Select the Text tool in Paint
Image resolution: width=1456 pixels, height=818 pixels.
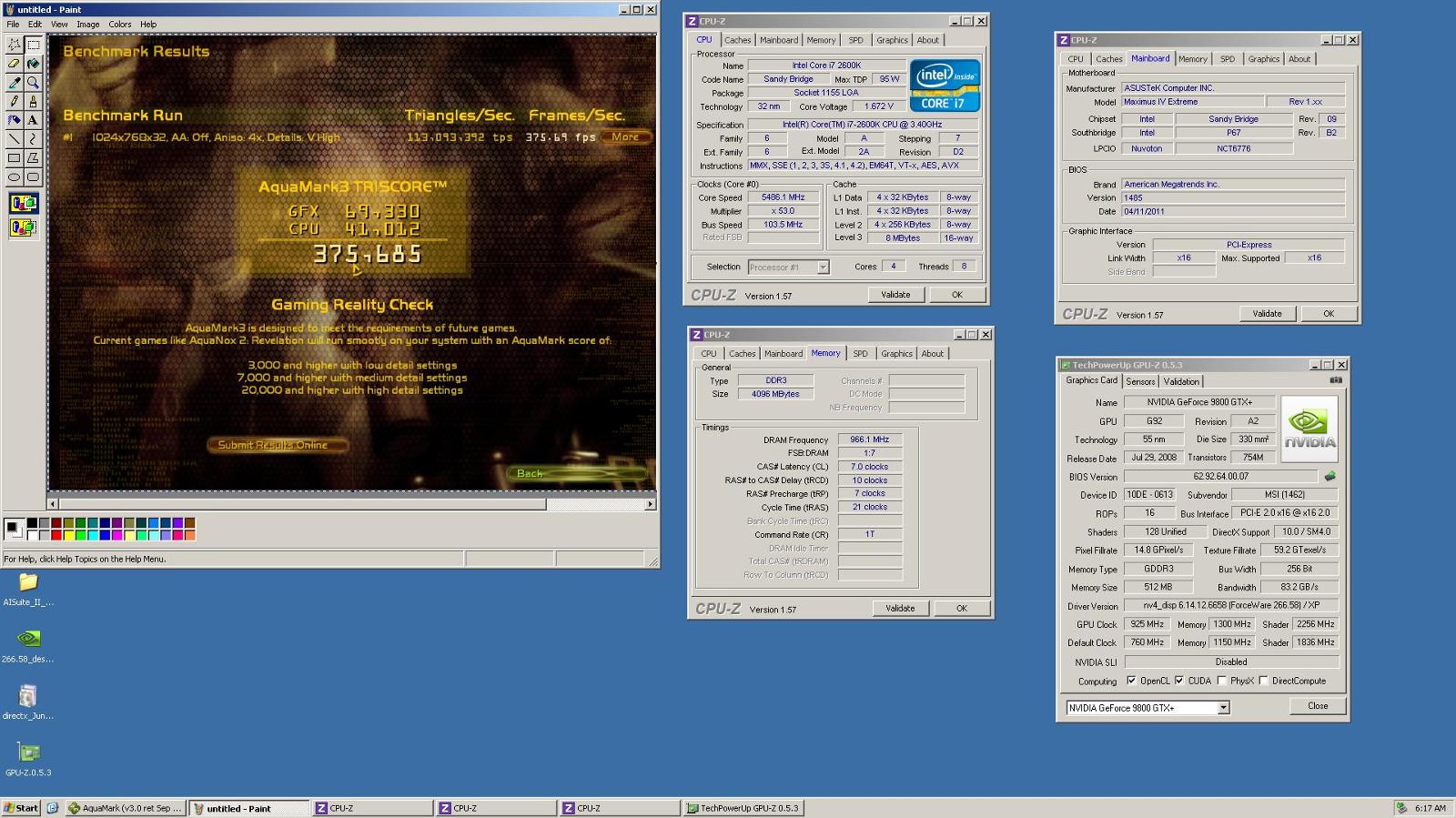pos(33,120)
